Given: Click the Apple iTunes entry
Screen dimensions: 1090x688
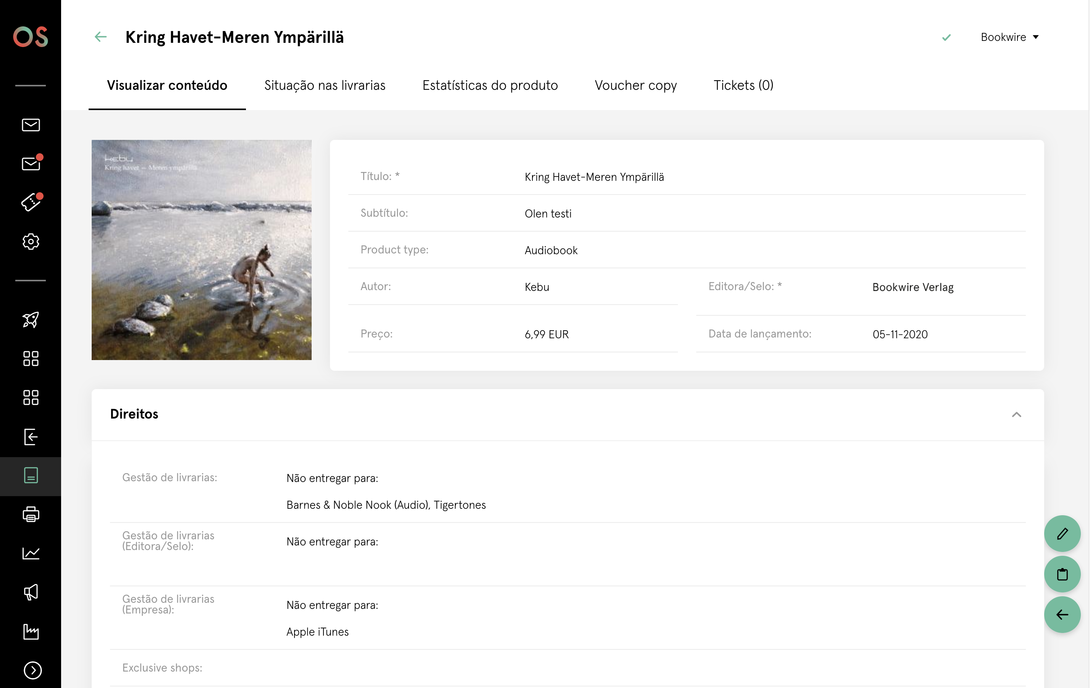Looking at the screenshot, I should [x=318, y=632].
